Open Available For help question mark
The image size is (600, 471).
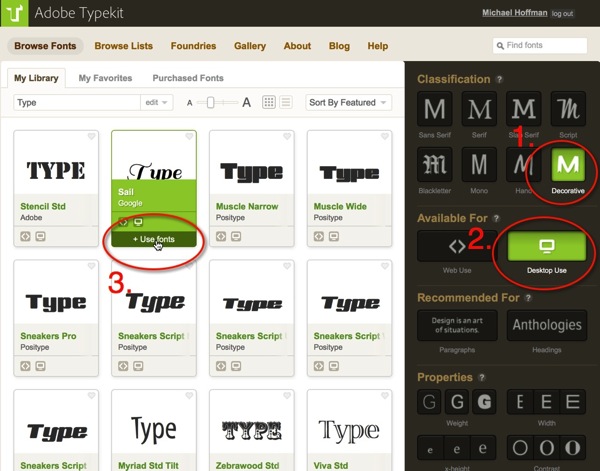point(496,218)
